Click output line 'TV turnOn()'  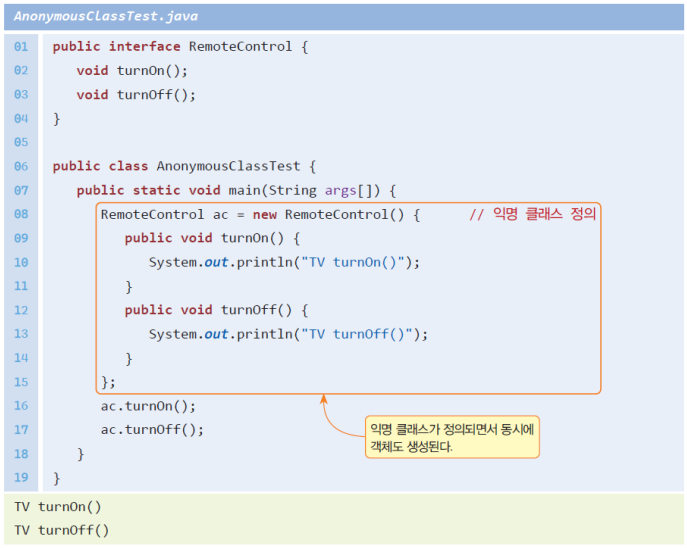click(58, 507)
